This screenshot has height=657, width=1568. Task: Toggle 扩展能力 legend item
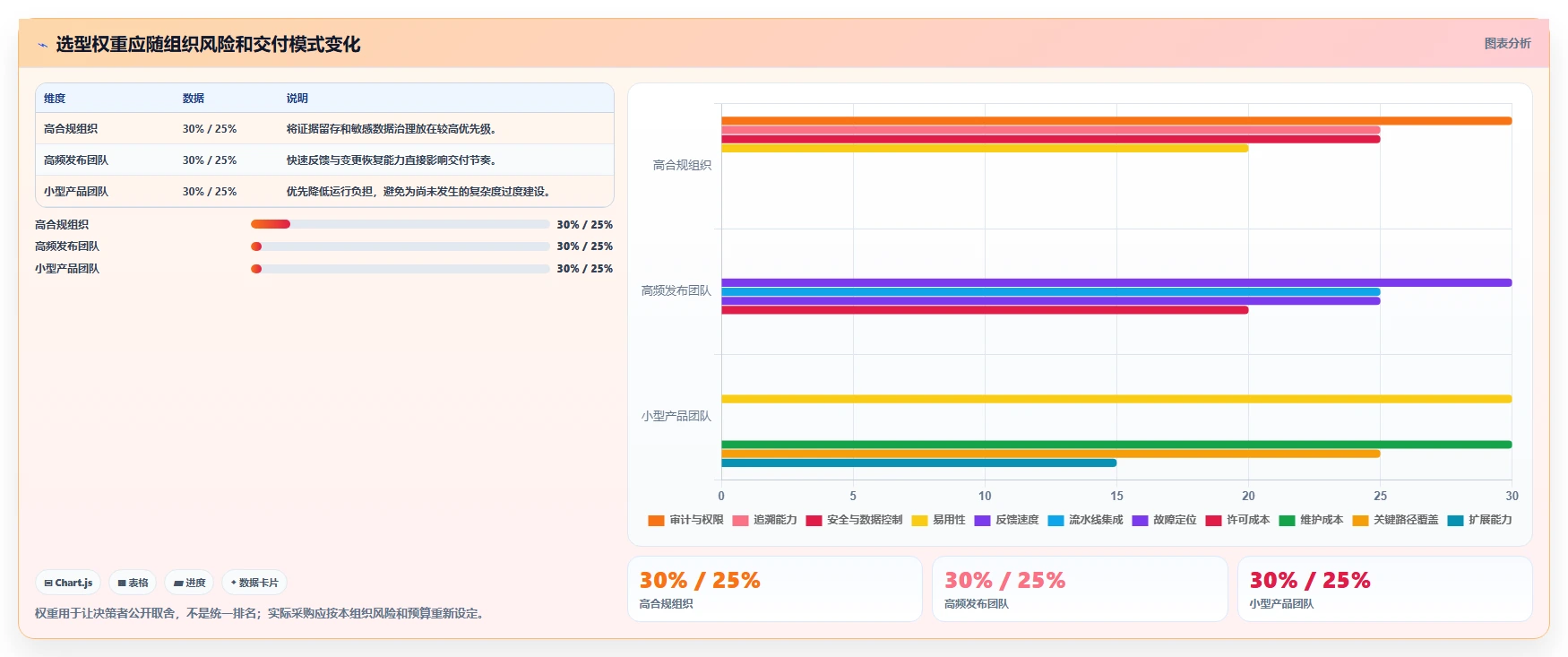(x=1479, y=520)
